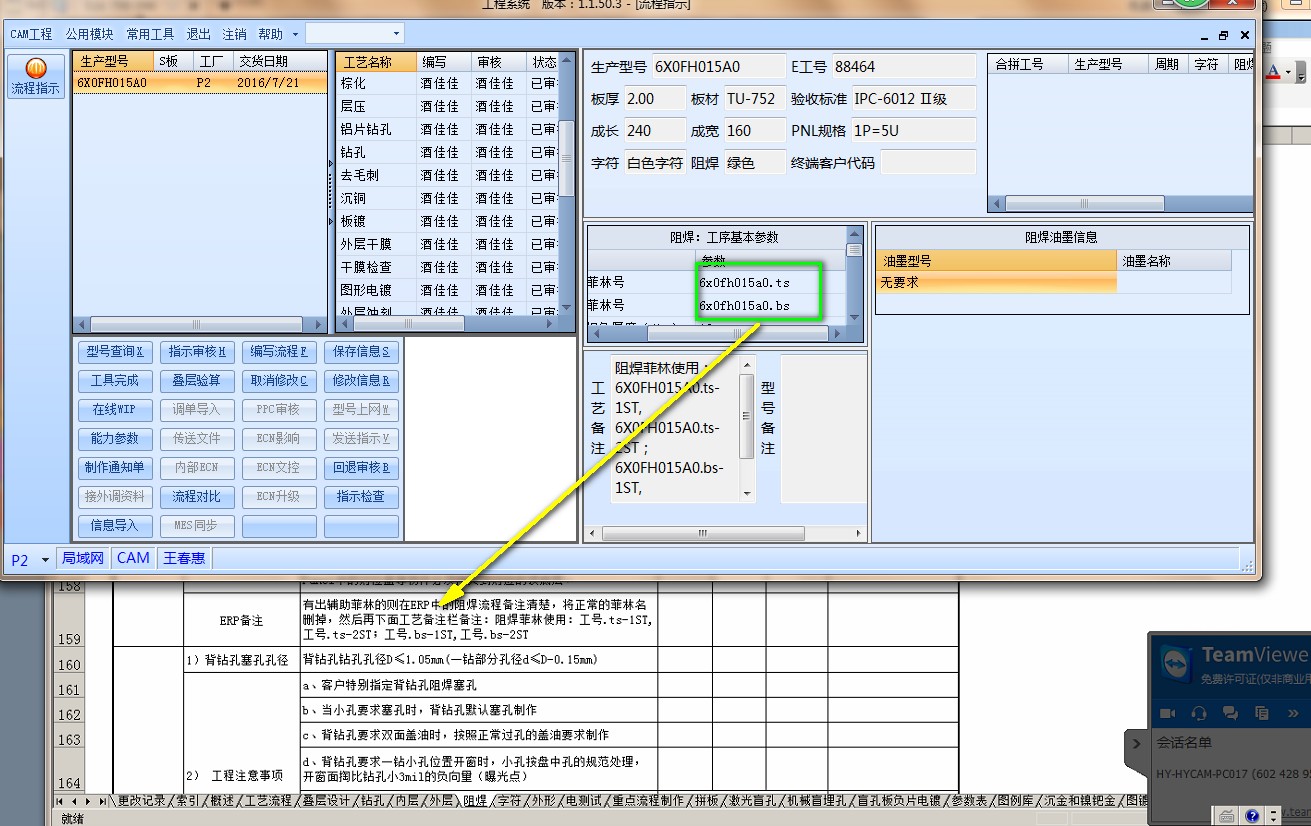Select 外层干膜 process row
Viewport: 1311px width, 826px height.
click(447, 244)
